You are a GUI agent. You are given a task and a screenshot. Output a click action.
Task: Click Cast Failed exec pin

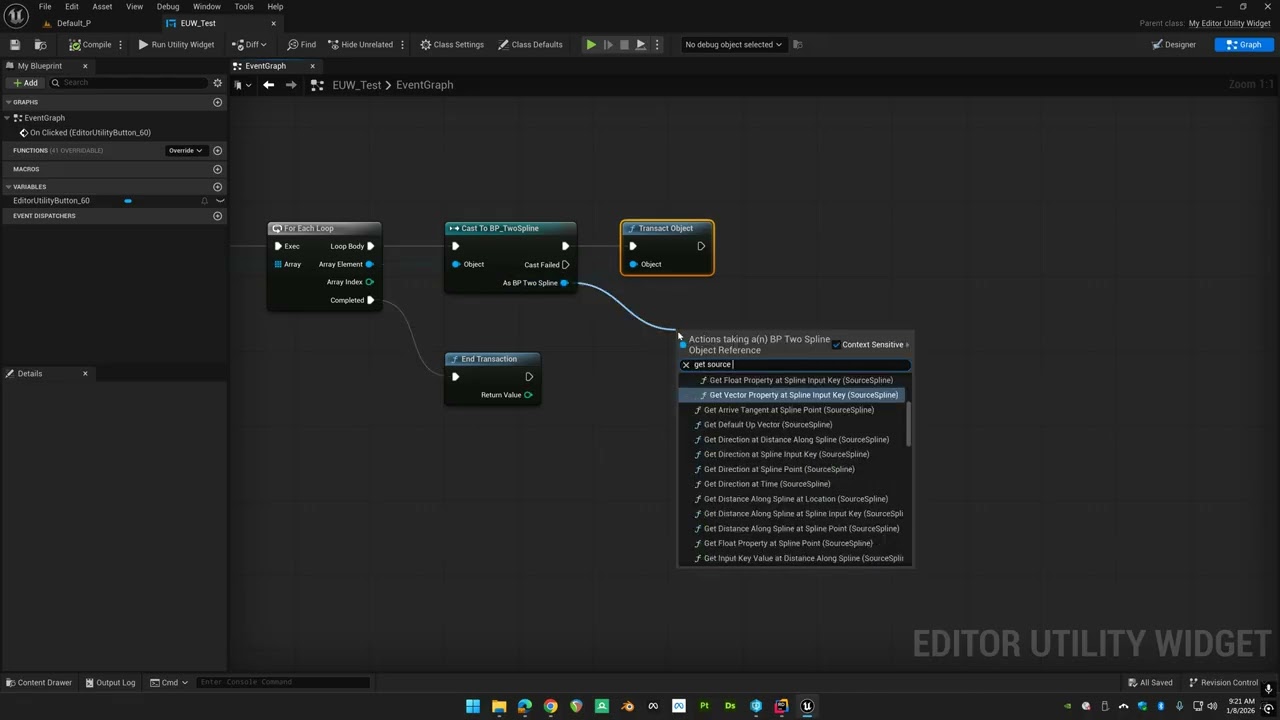click(565, 265)
